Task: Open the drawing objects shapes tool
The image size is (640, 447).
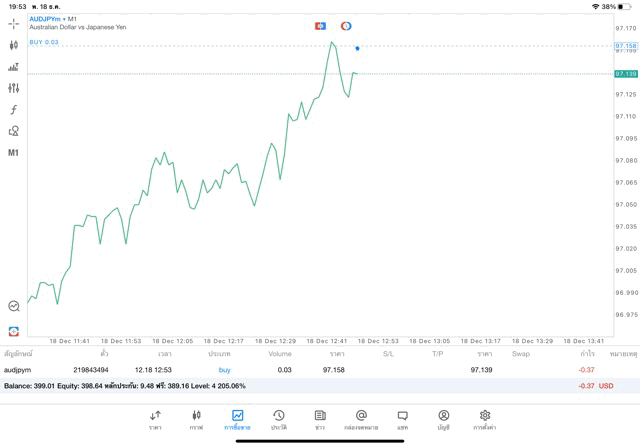Action: pyautogui.click(x=13, y=131)
